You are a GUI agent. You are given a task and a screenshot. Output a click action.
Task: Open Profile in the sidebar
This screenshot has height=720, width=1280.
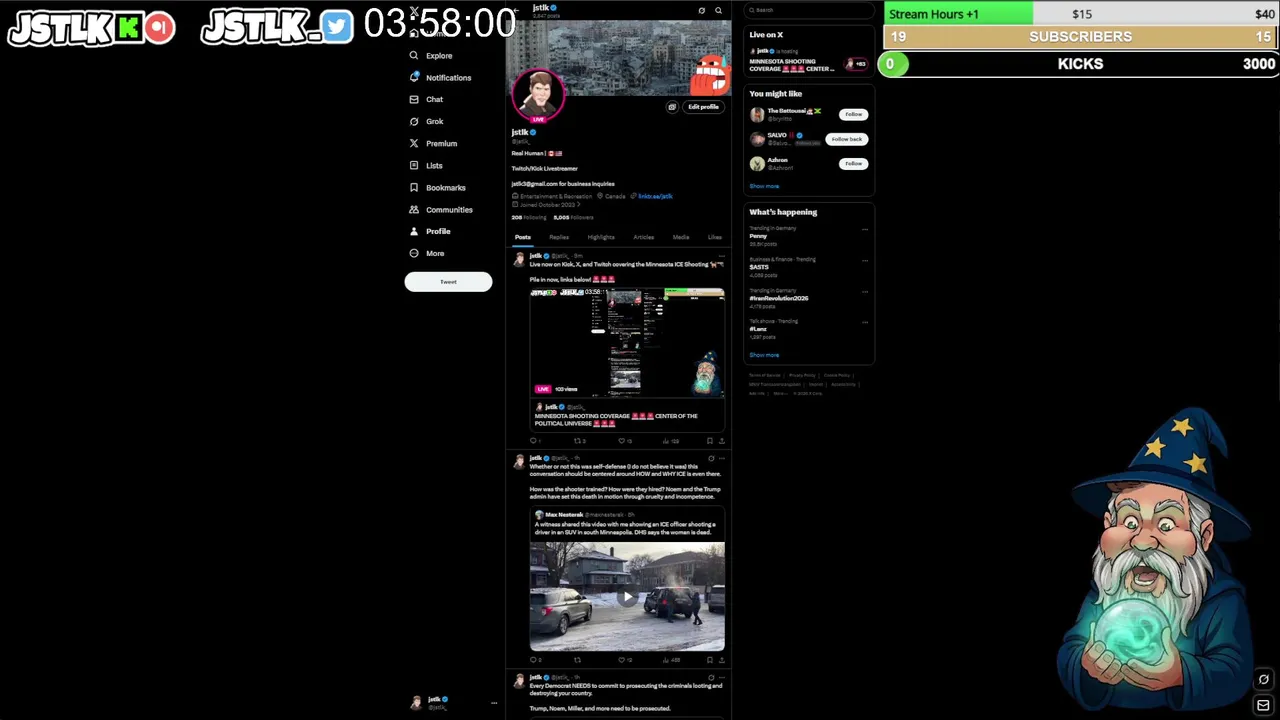(430, 232)
